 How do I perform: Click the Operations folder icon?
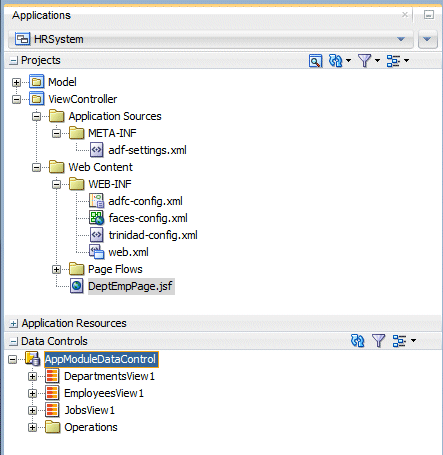pyautogui.click(x=52, y=427)
